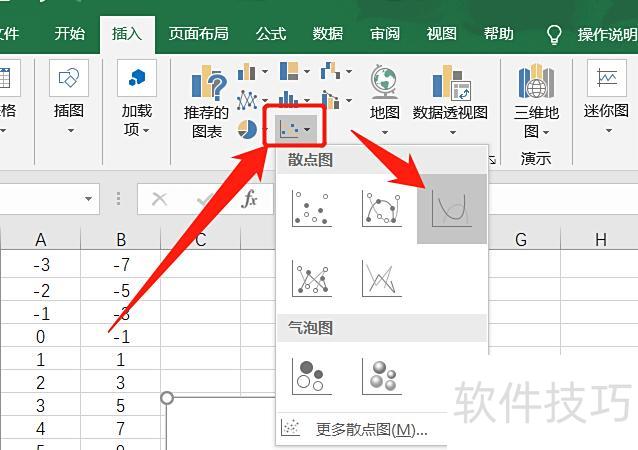The image size is (638, 450).
Task: Click the Tell Me lightbulb icon
Action: pos(554,34)
